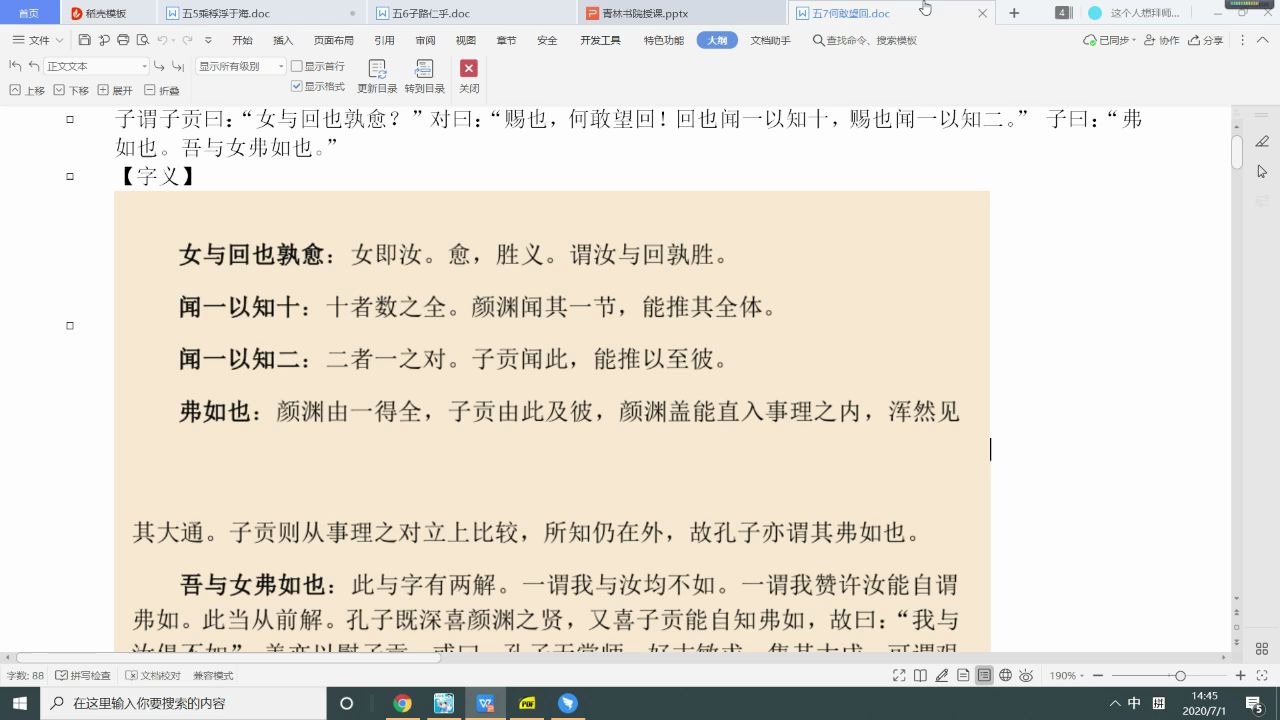
Task: Open the 特色功能 ribbon tab
Action: click(664, 40)
